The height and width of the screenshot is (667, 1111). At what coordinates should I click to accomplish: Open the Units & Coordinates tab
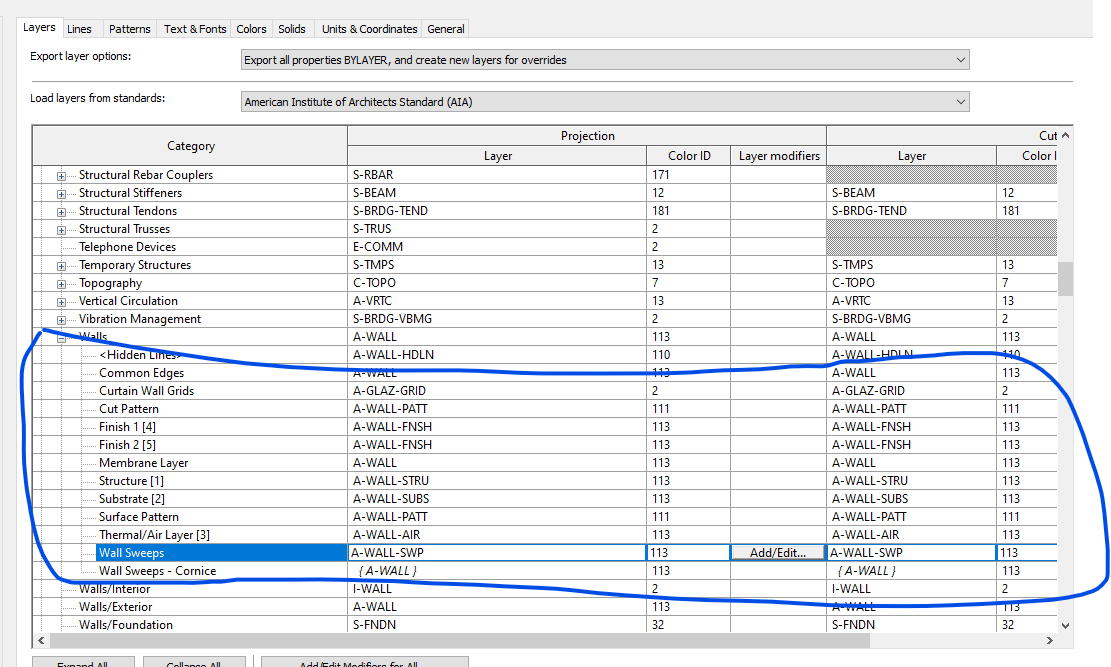click(x=368, y=29)
